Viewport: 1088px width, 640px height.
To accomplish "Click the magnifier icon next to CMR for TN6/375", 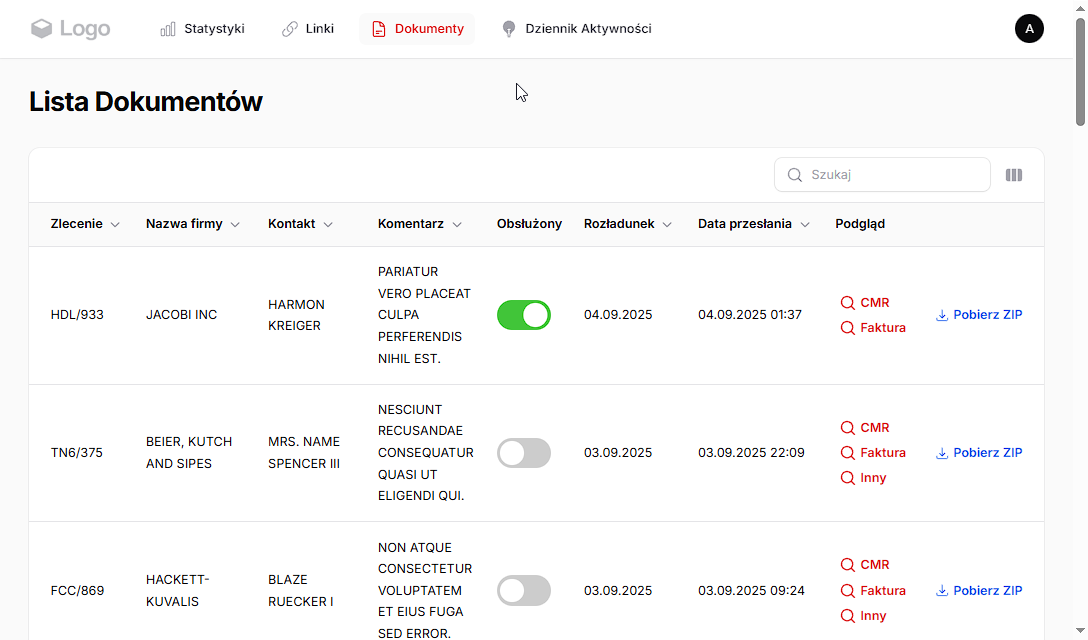I will click(848, 428).
